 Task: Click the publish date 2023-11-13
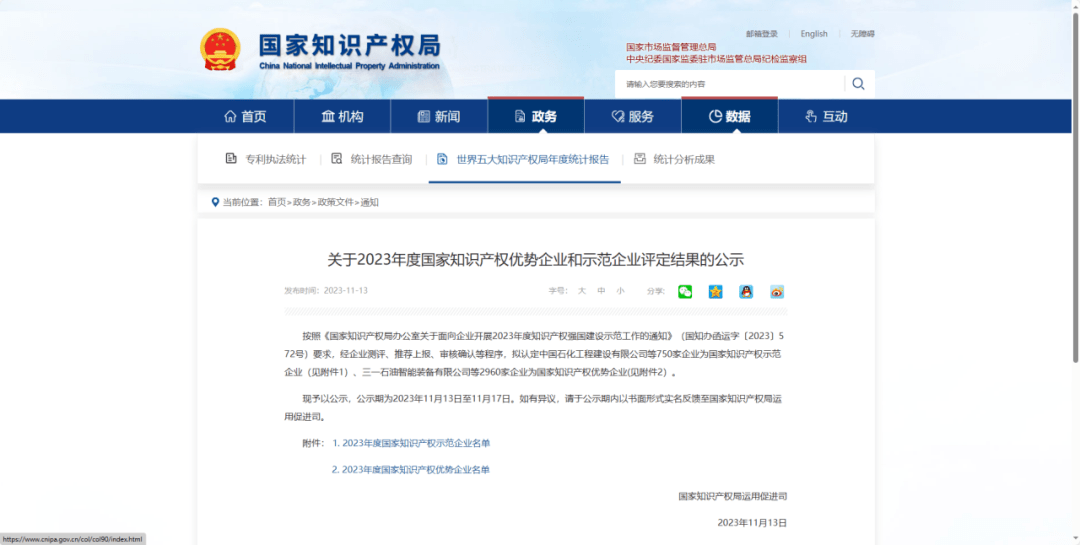(x=346, y=291)
